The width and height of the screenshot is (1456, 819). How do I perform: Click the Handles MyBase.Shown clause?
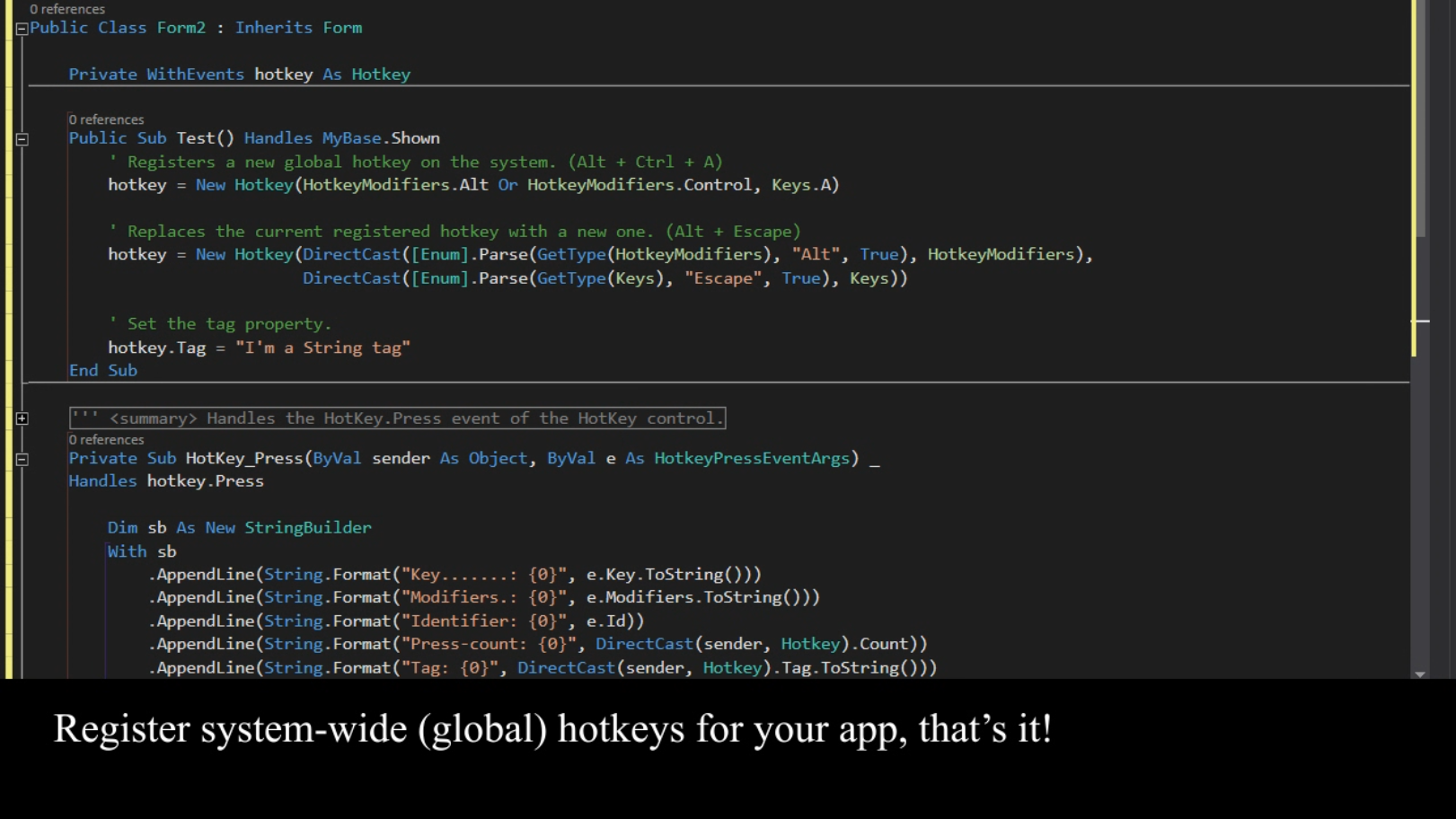[x=341, y=137]
